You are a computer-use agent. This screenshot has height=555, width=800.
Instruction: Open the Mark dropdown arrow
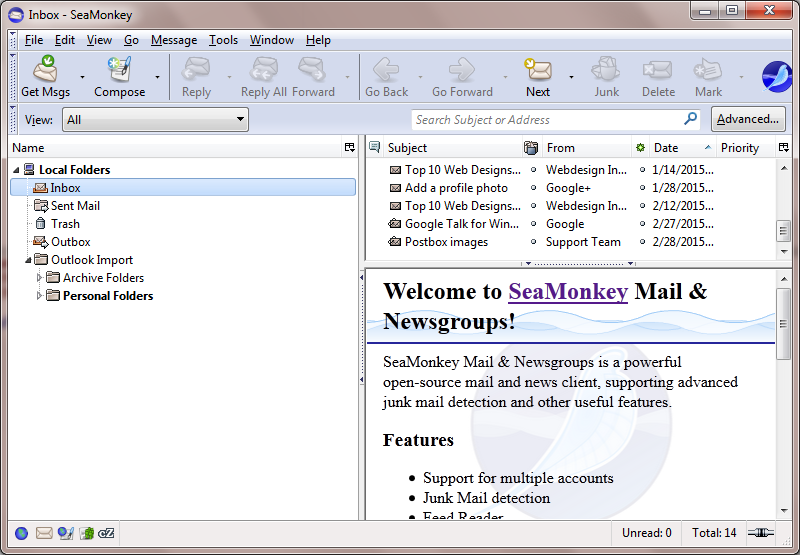741,77
